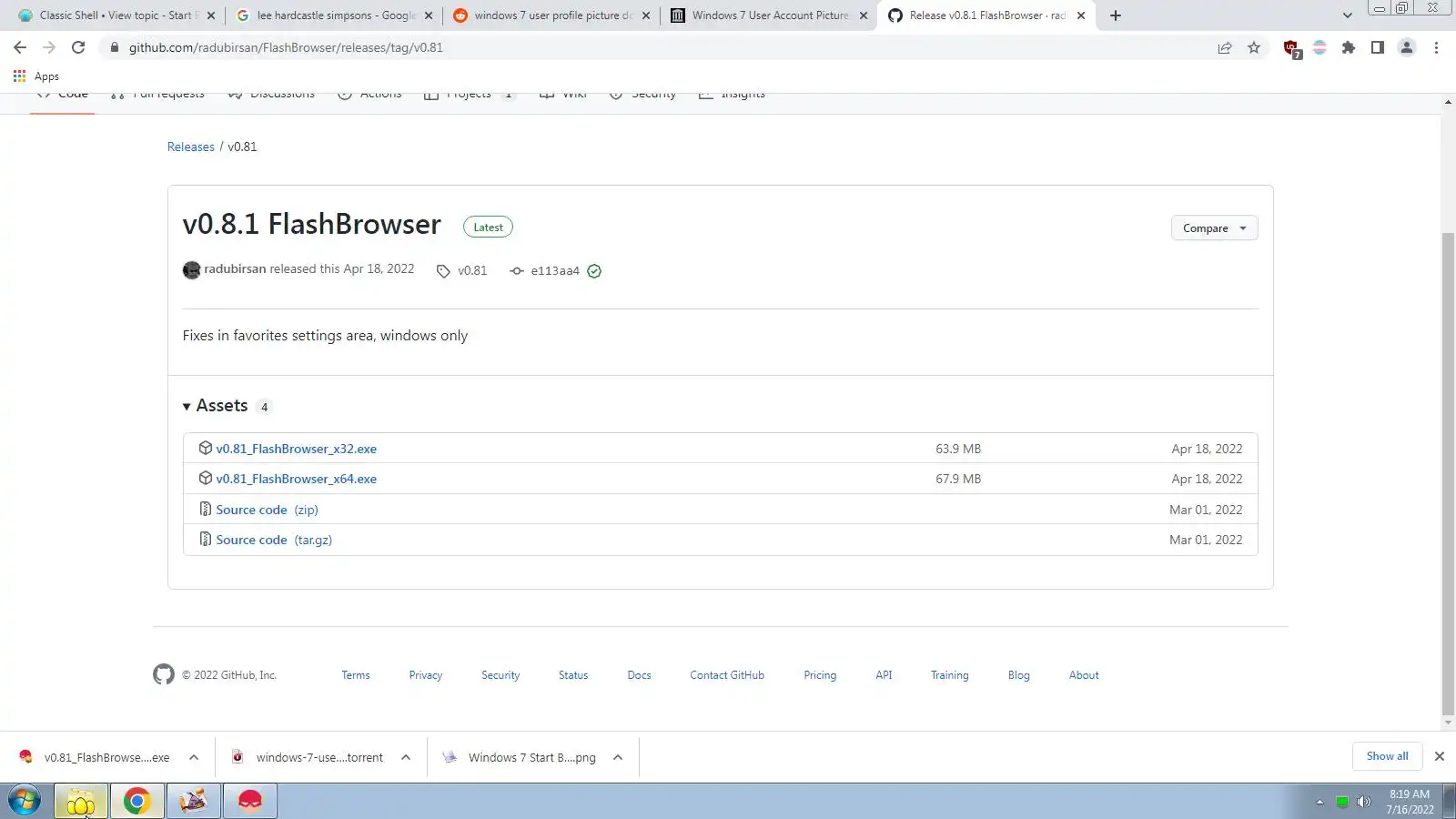Expand options for Windows 7 Start png download
Image resolution: width=1456 pixels, height=819 pixels.
coord(618,757)
